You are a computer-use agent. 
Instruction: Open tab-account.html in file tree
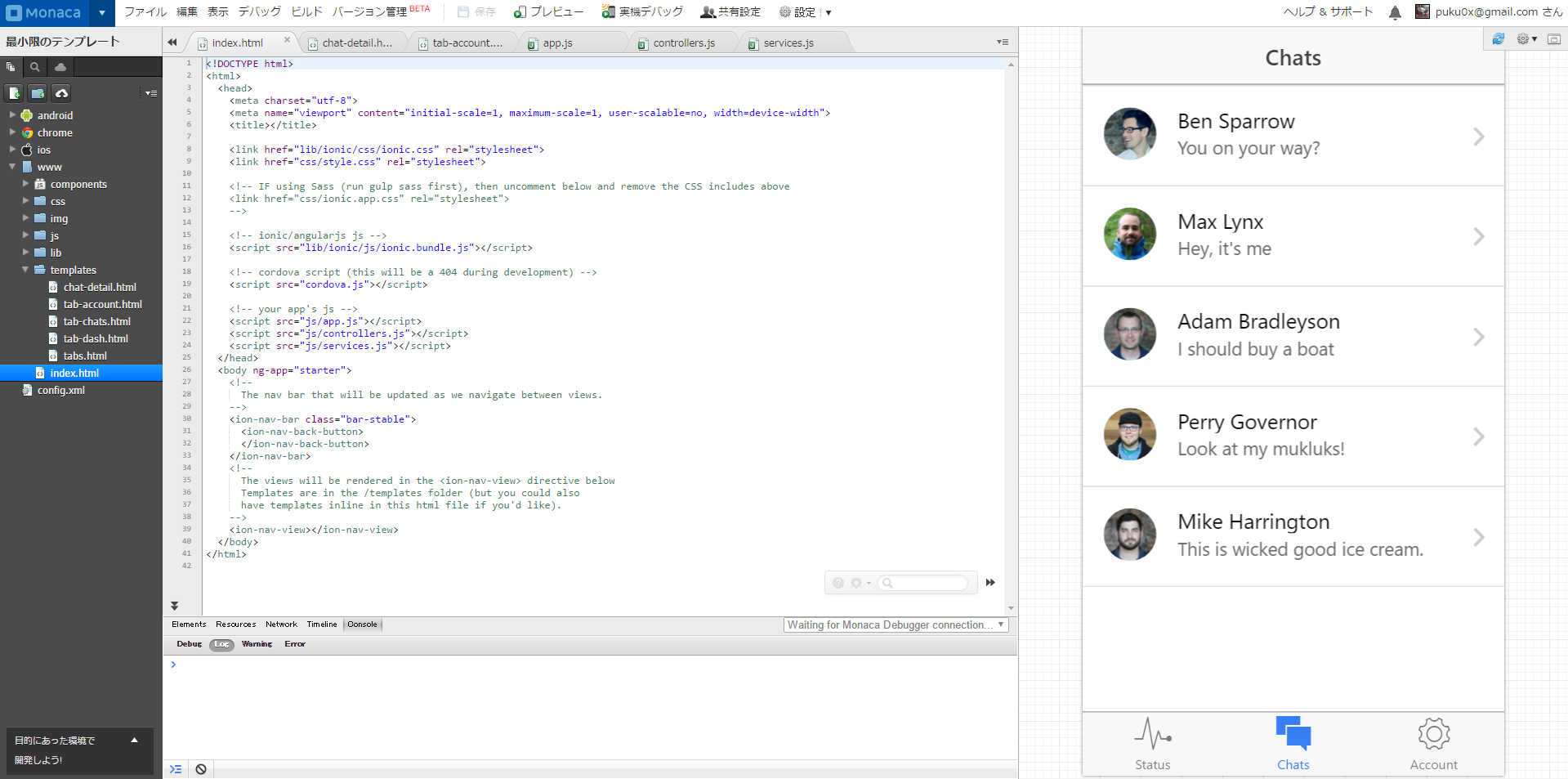(102, 304)
